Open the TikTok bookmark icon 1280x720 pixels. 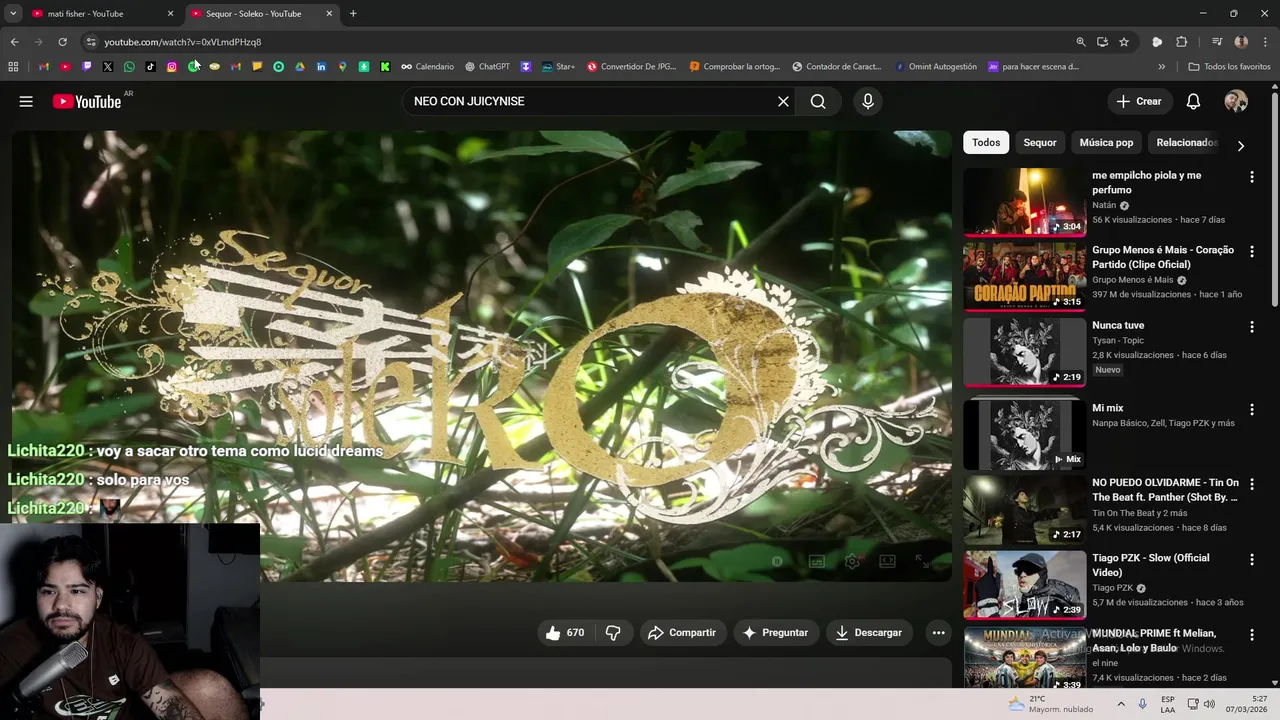coord(150,67)
